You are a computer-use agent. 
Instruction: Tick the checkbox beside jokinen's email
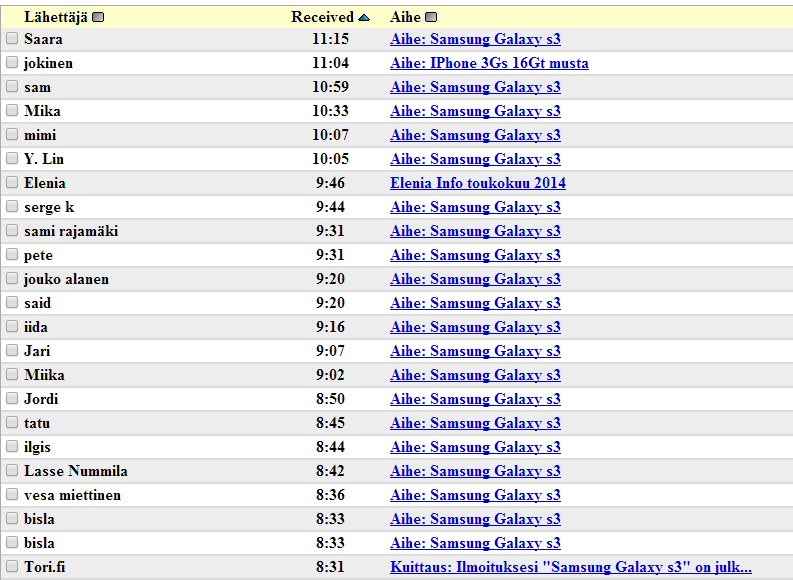(x=12, y=63)
